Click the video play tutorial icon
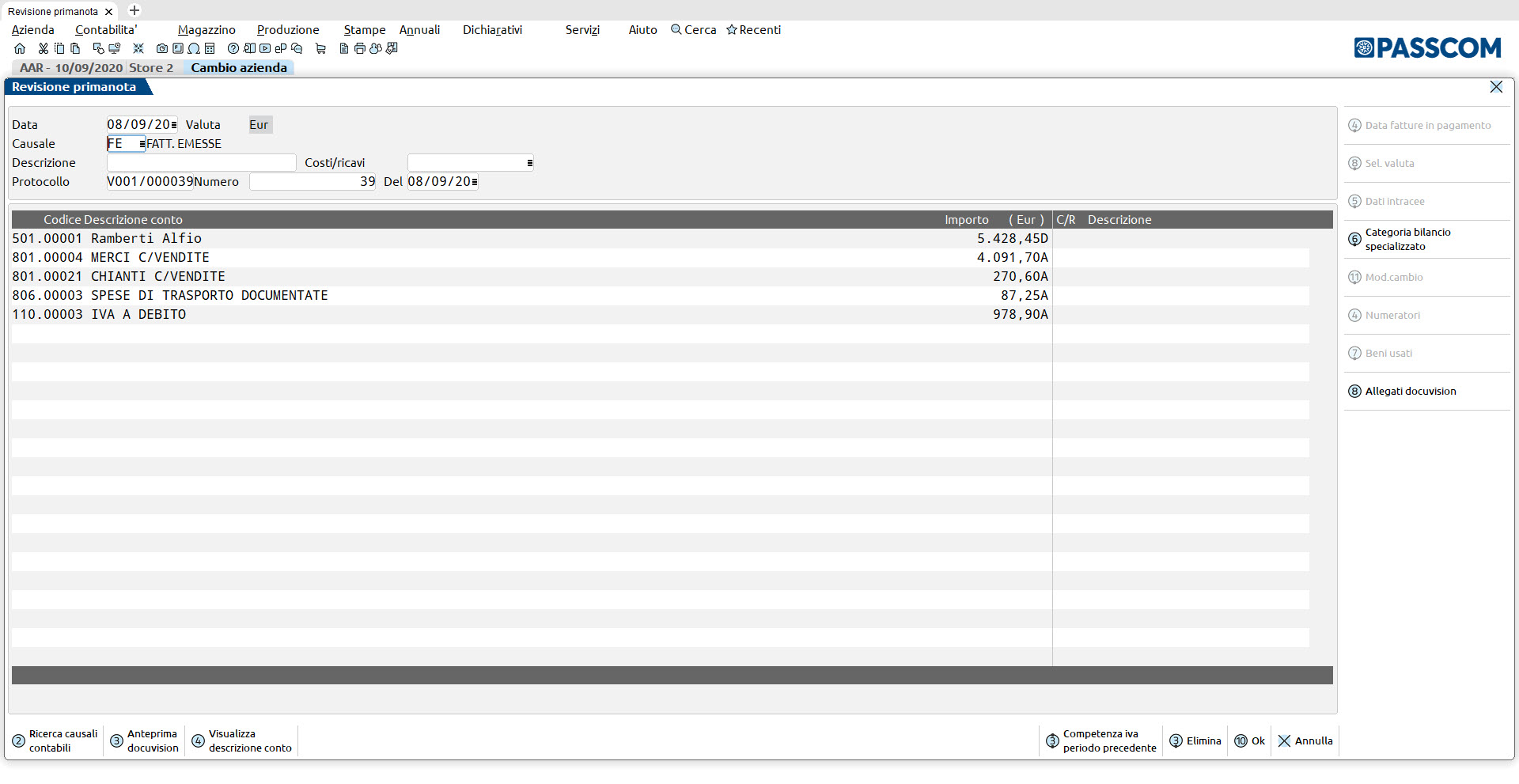Screen dimensions: 1519x784 [265, 48]
